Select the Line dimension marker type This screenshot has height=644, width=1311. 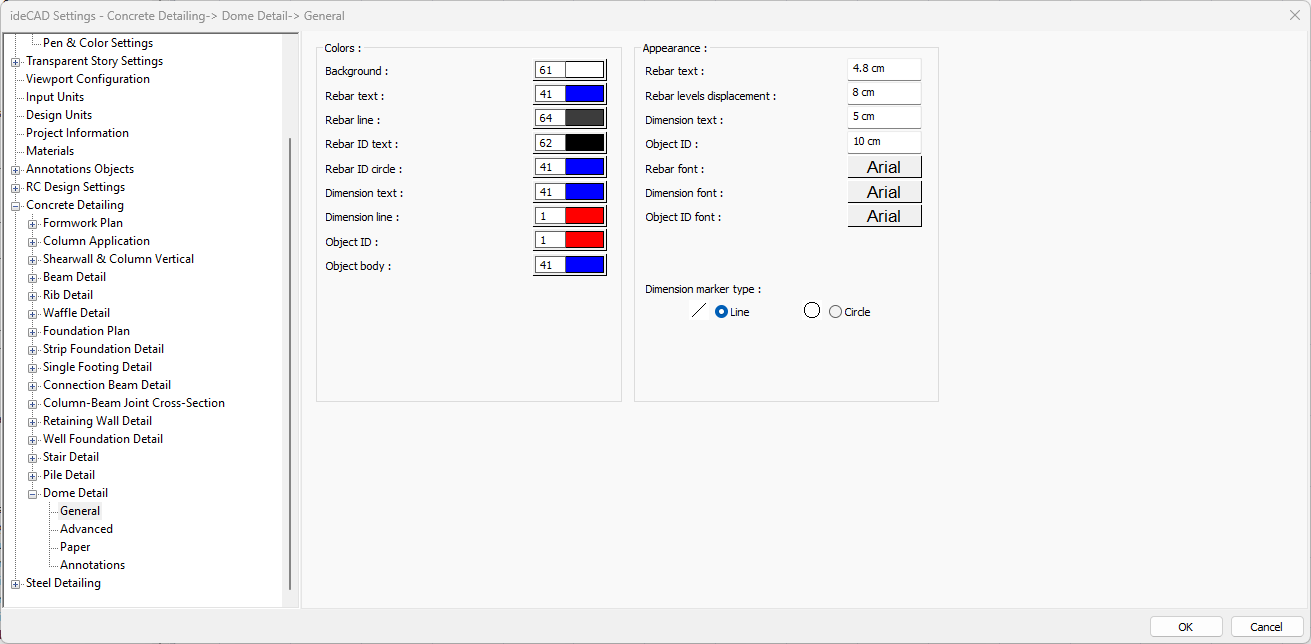pyautogui.click(x=721, y=312)
